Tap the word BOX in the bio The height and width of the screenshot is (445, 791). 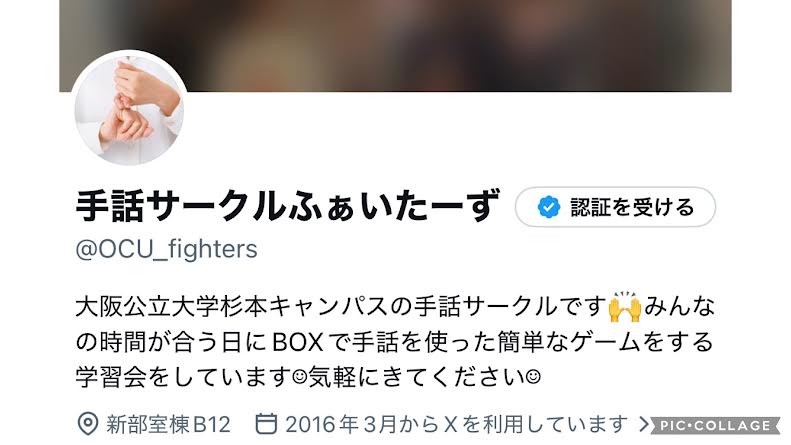(298, 343)
